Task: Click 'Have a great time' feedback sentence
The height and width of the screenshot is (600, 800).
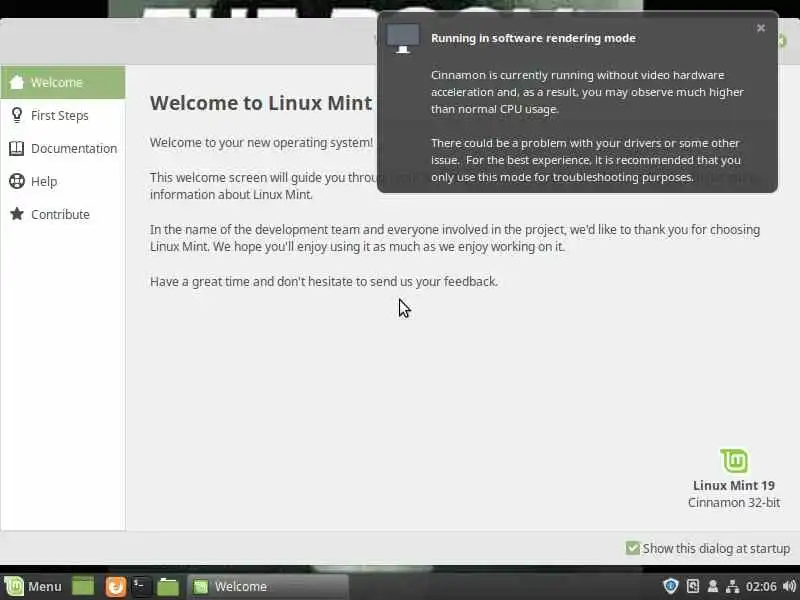Action: coord(323,282)
